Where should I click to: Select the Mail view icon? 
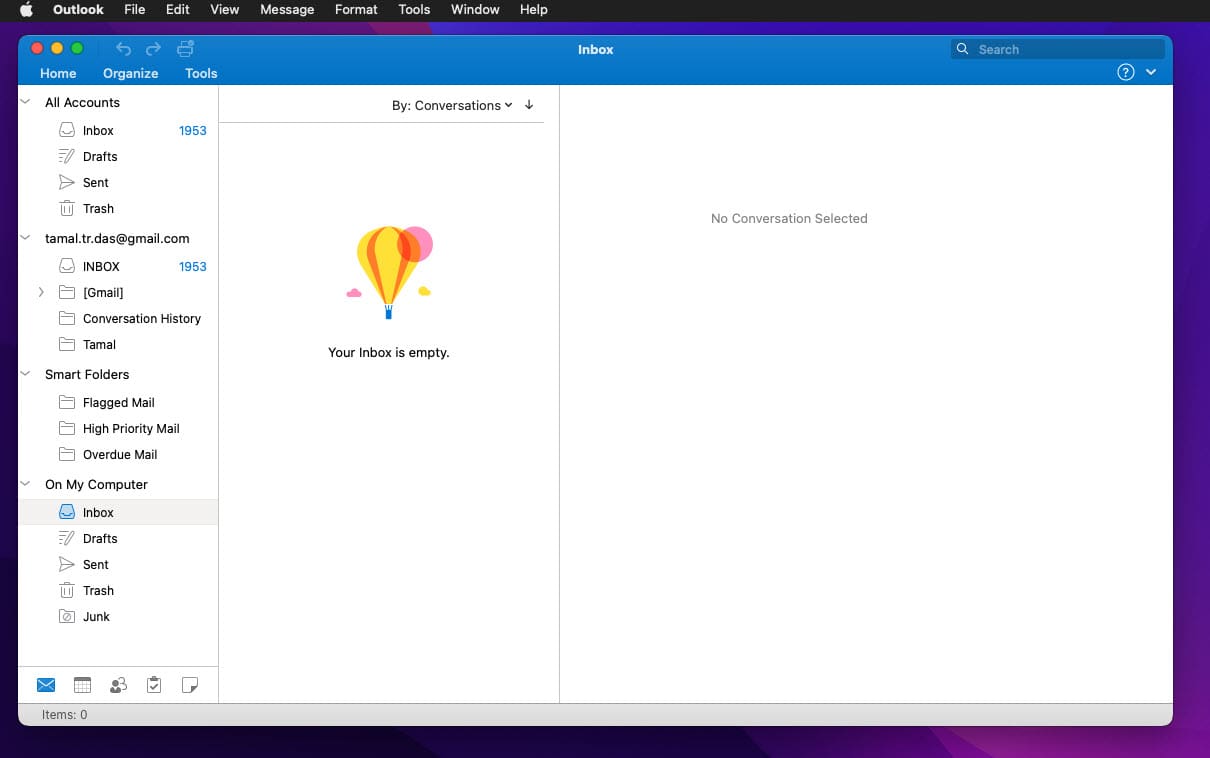coord(46,684)
